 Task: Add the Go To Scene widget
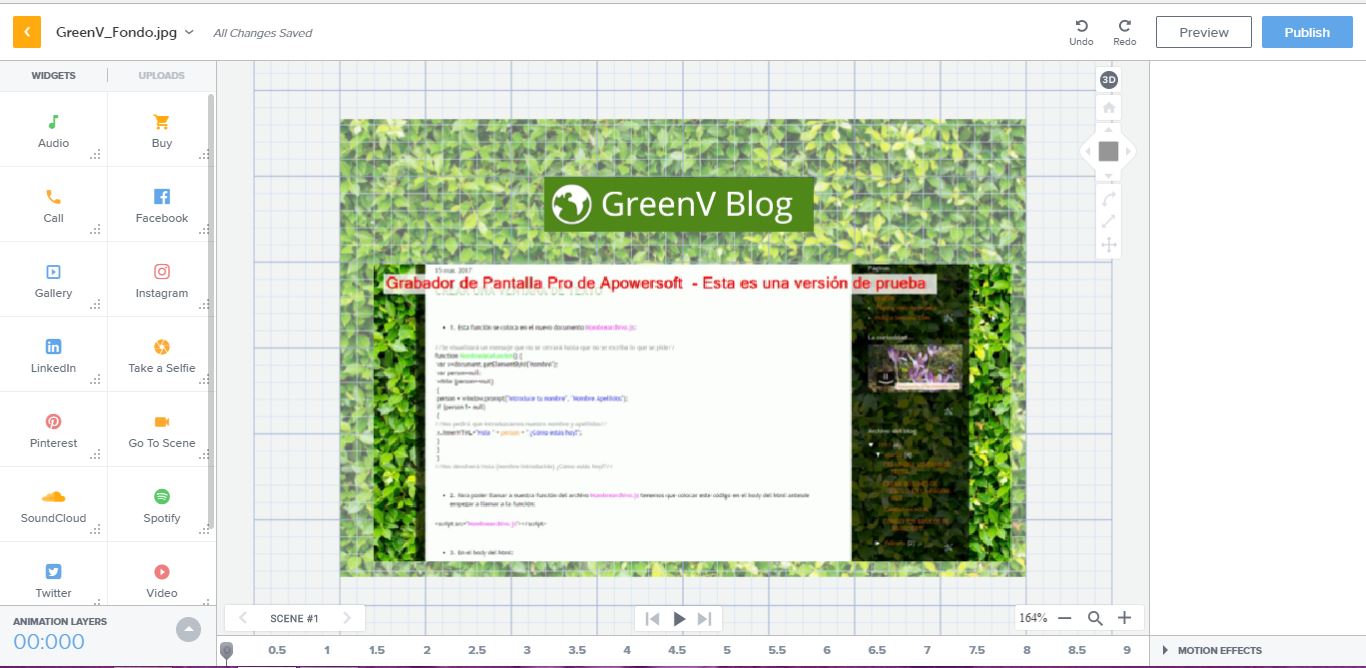coord(161,430)
